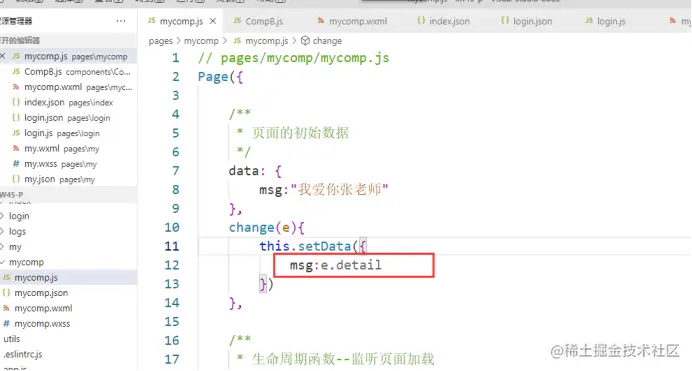
Task: Click the hash icon beside my.wxss
Action: click(16, 164)
